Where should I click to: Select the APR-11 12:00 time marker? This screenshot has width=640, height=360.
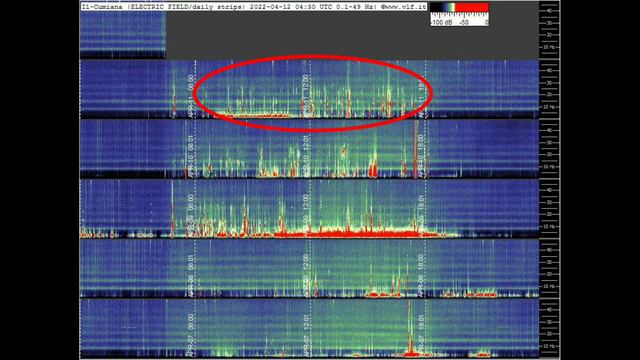tap(305, 96)
